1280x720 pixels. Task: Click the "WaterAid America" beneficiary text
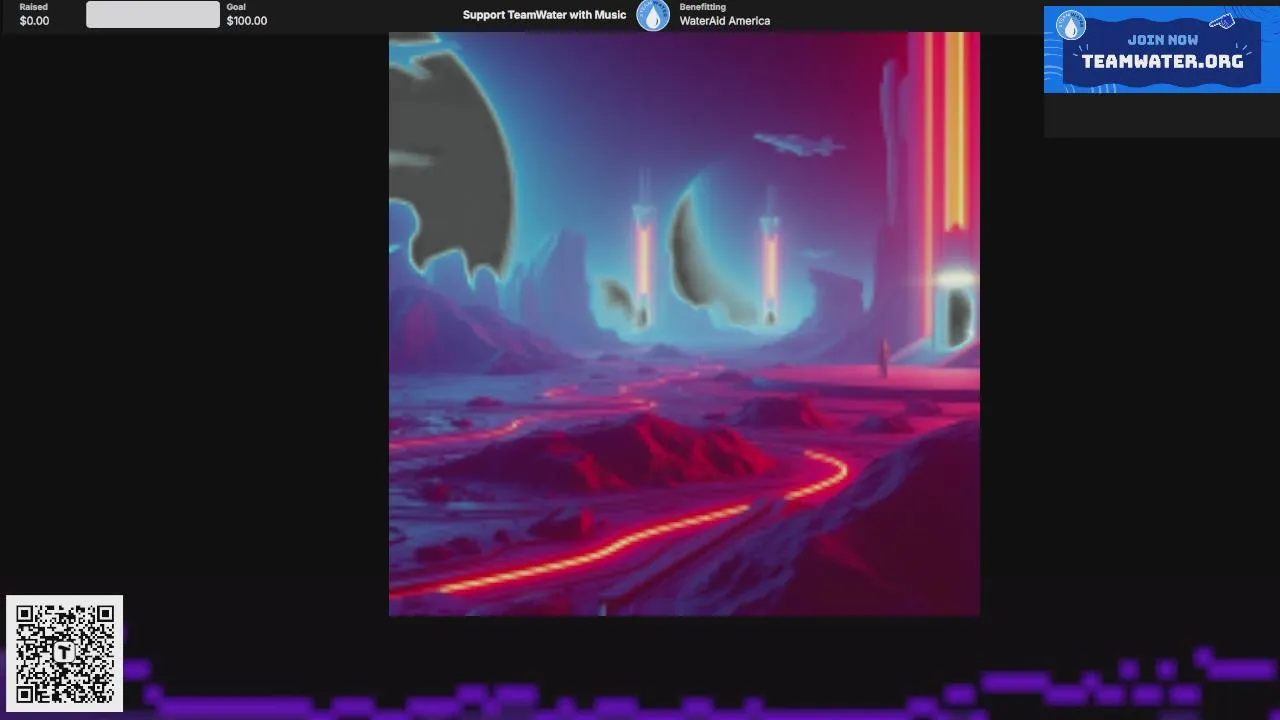click(725, 21)
